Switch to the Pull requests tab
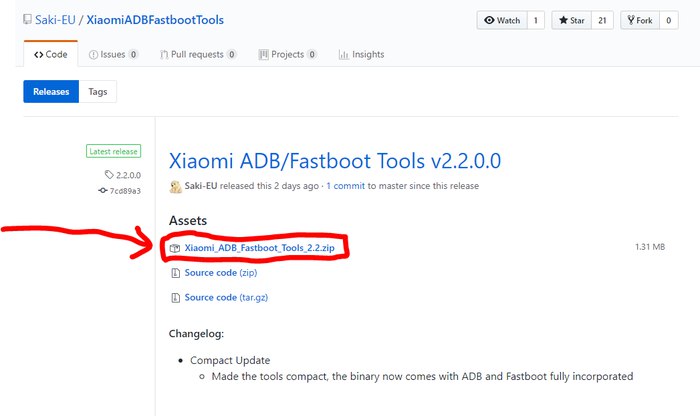 pos(196,55)
